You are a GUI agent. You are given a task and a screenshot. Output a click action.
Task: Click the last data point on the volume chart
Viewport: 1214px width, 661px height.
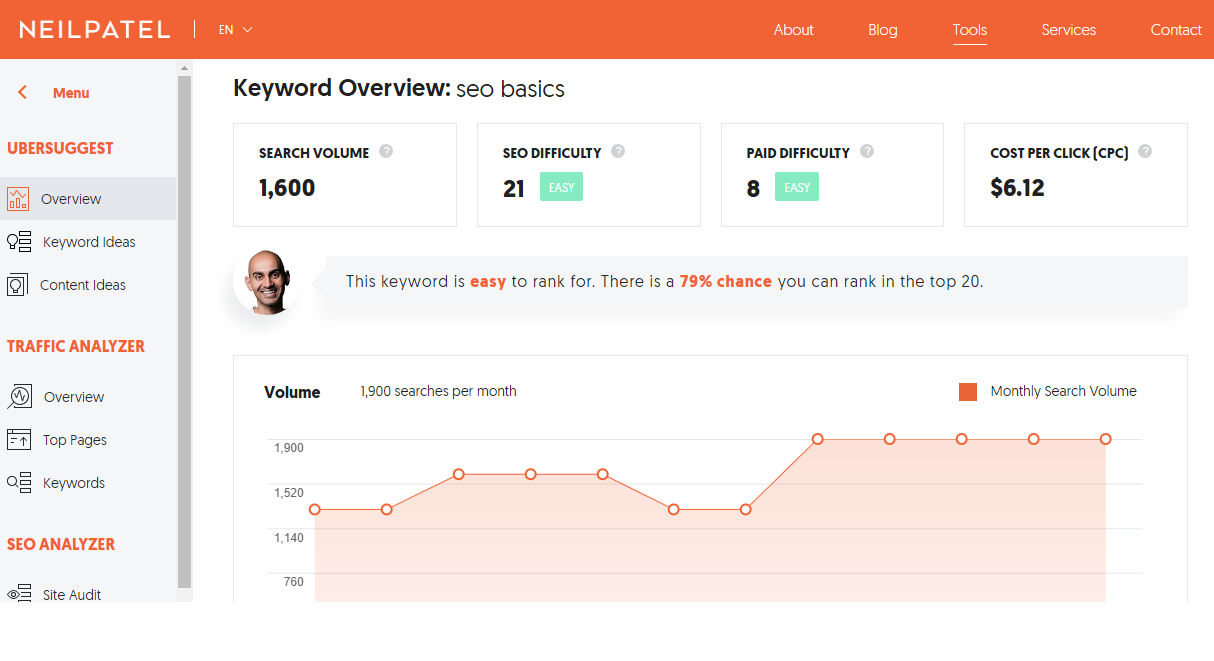(x=1105, y=439)
